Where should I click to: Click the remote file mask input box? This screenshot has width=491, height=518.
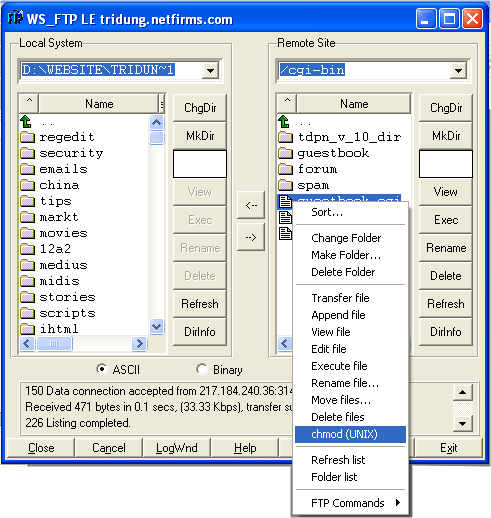coord(446,164)
